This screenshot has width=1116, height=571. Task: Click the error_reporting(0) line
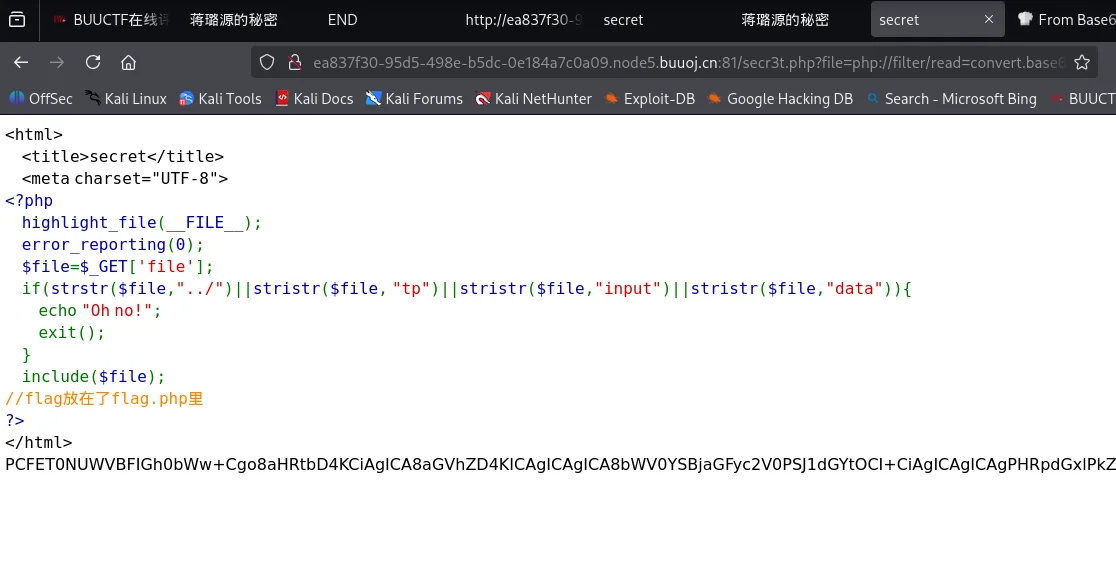click(x=113, y=245)
